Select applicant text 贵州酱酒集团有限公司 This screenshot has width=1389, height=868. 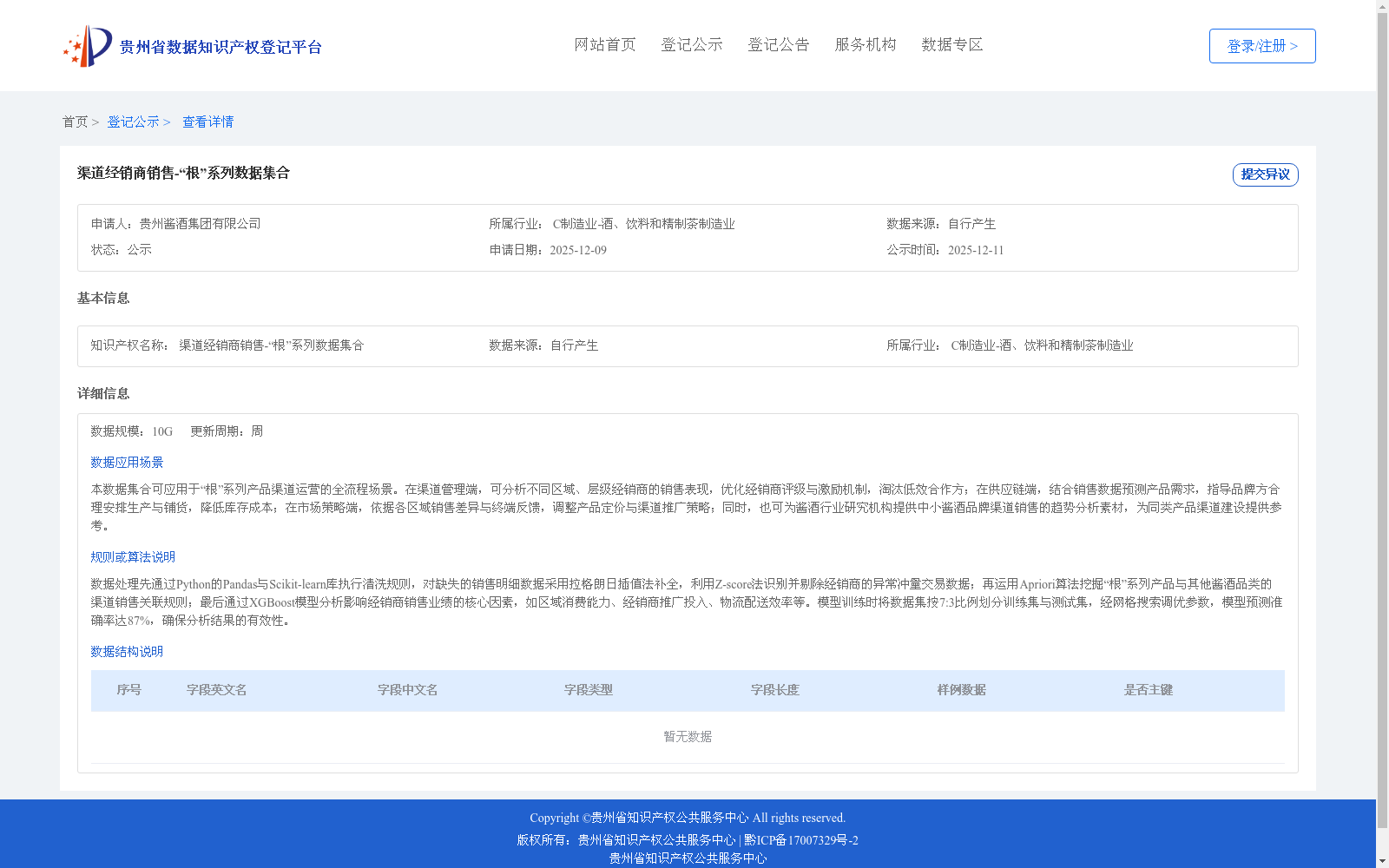click(x=200, y=224)
